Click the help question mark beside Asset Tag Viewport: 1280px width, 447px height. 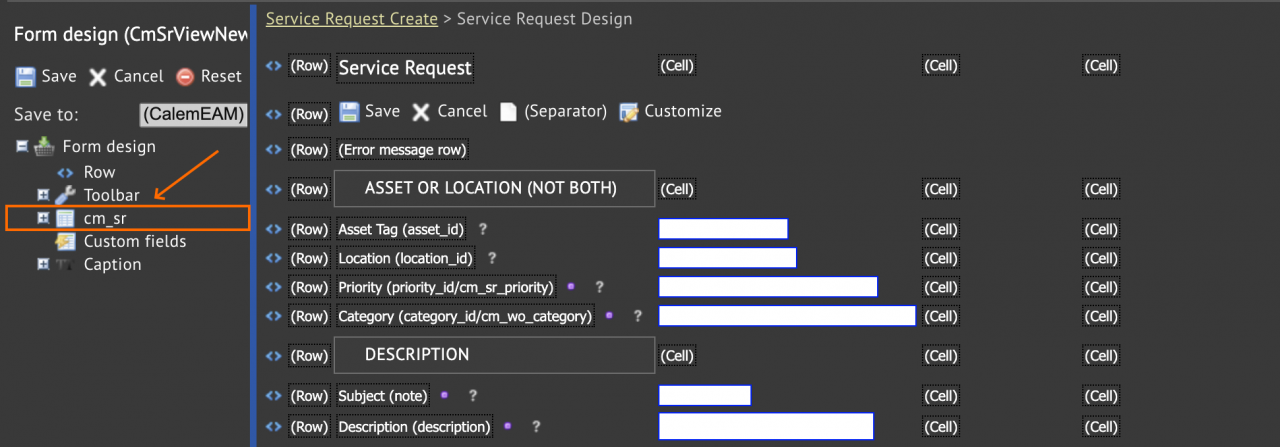tap(483, 229)
